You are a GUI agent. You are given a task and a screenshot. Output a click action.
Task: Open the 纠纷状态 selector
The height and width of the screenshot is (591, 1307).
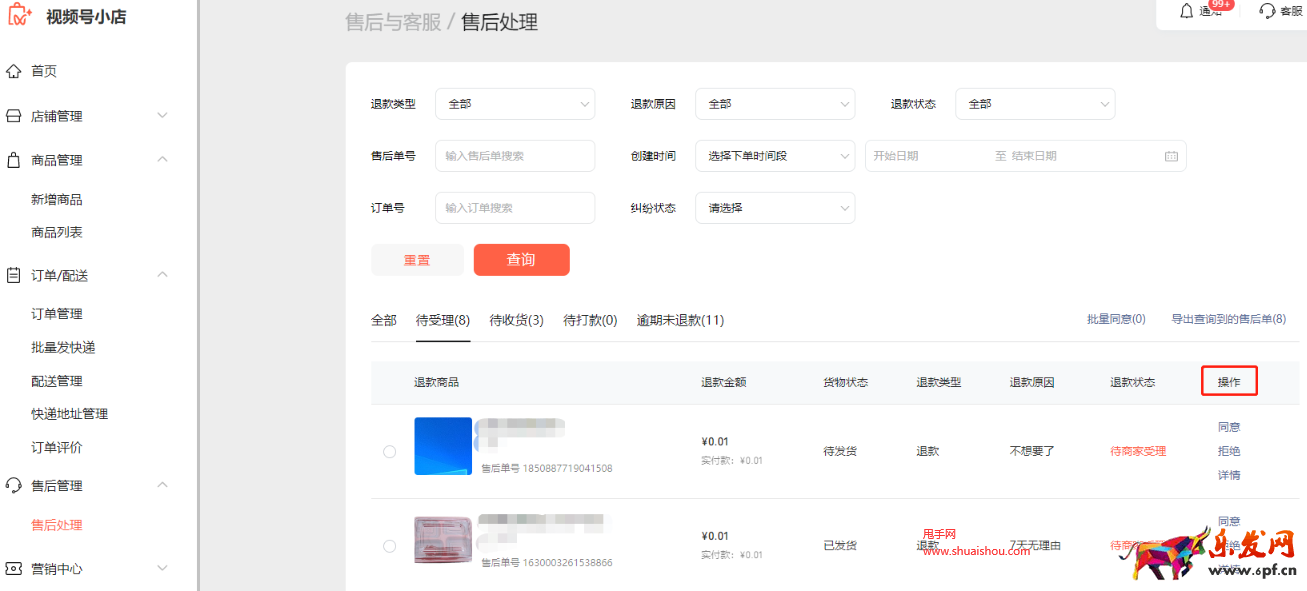(x=774, y=207)
